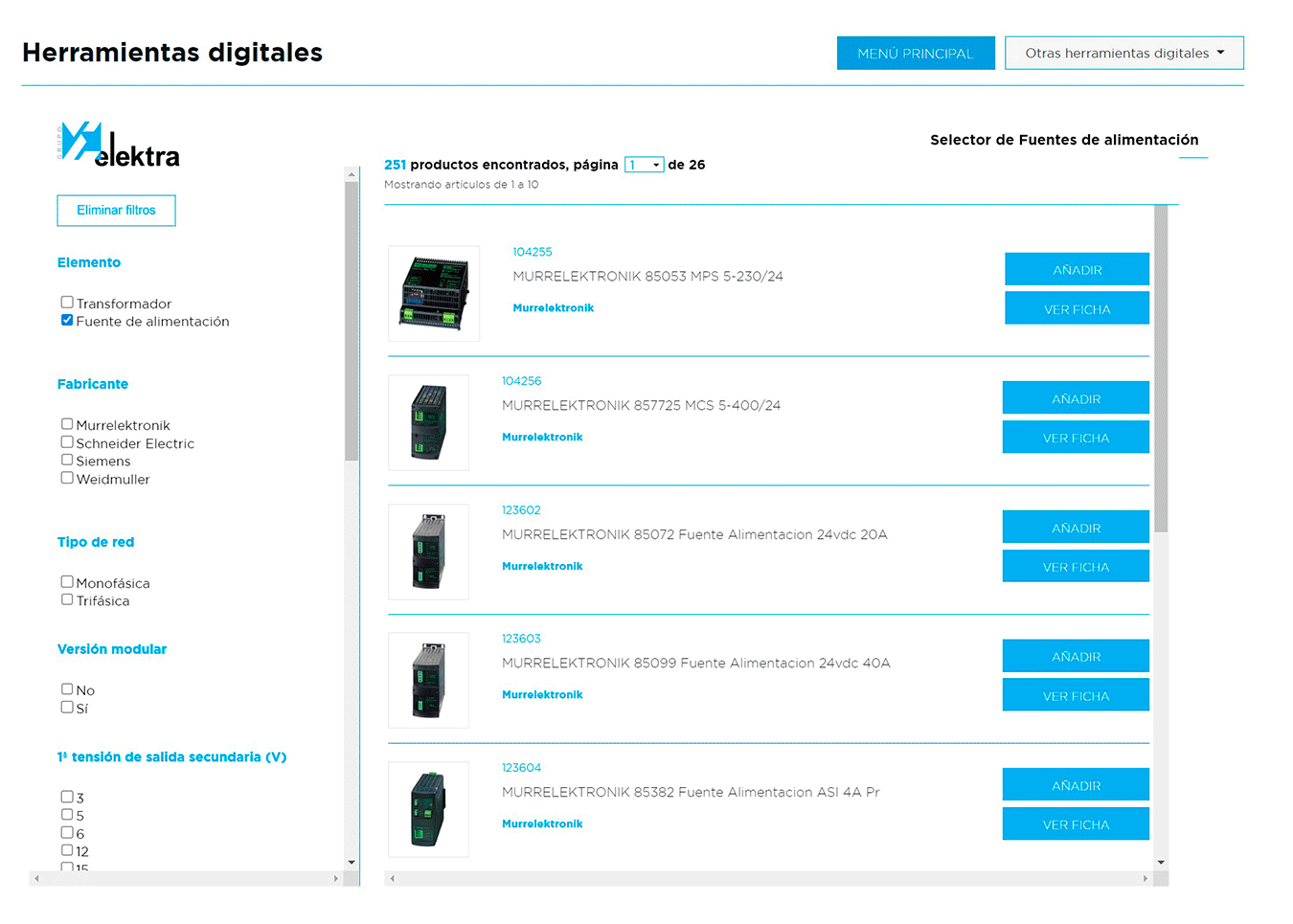The image size is (1293, 924).
Task: Open thumbnail of product 123604
Action: 429,809
